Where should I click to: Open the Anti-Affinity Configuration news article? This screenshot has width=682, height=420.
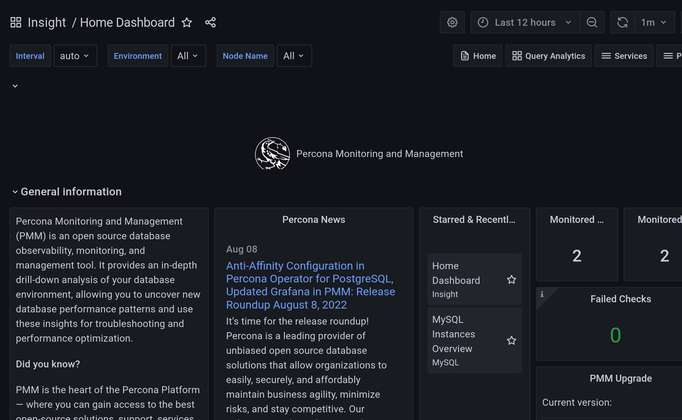[311, 285]
